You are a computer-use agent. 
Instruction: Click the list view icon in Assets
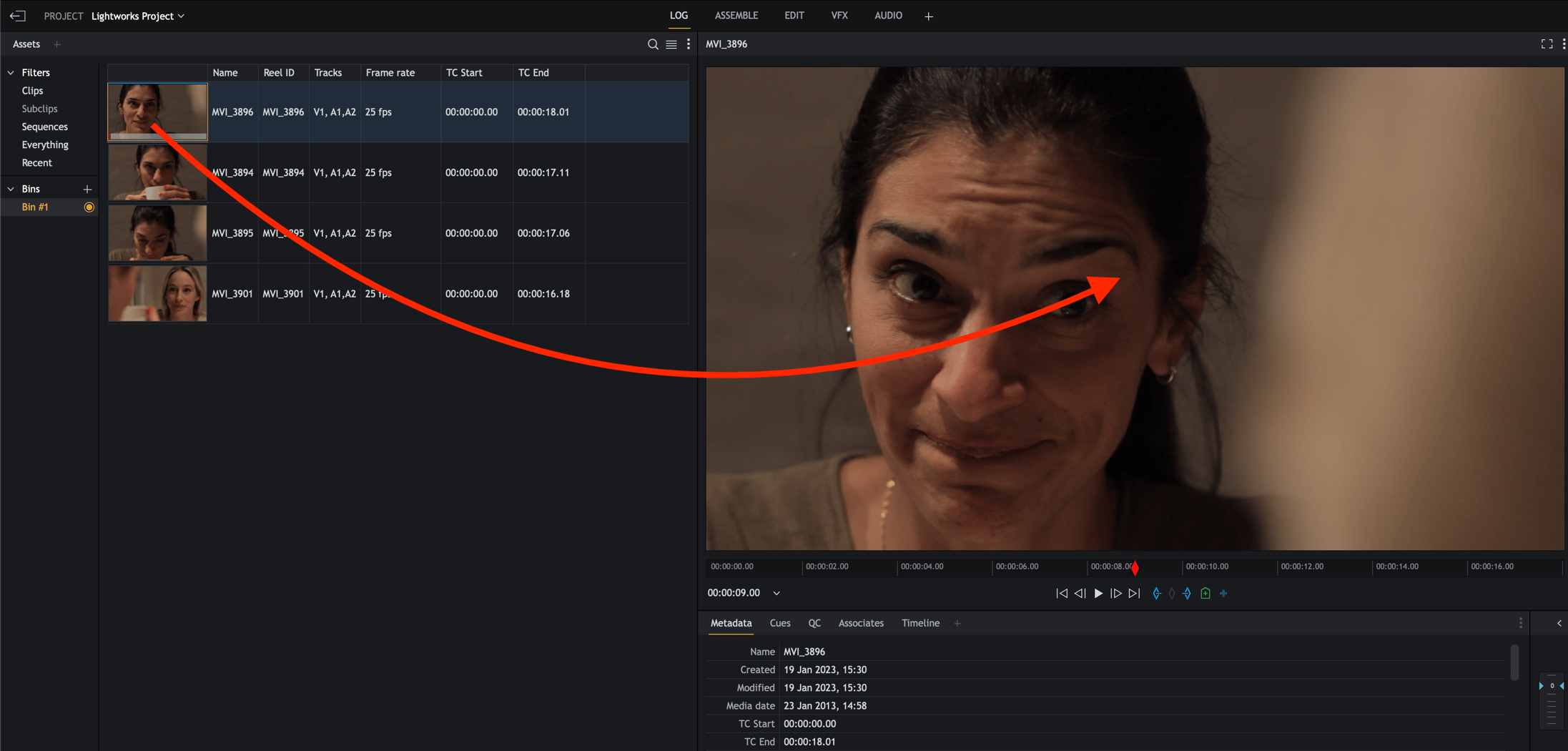point(671,44)
